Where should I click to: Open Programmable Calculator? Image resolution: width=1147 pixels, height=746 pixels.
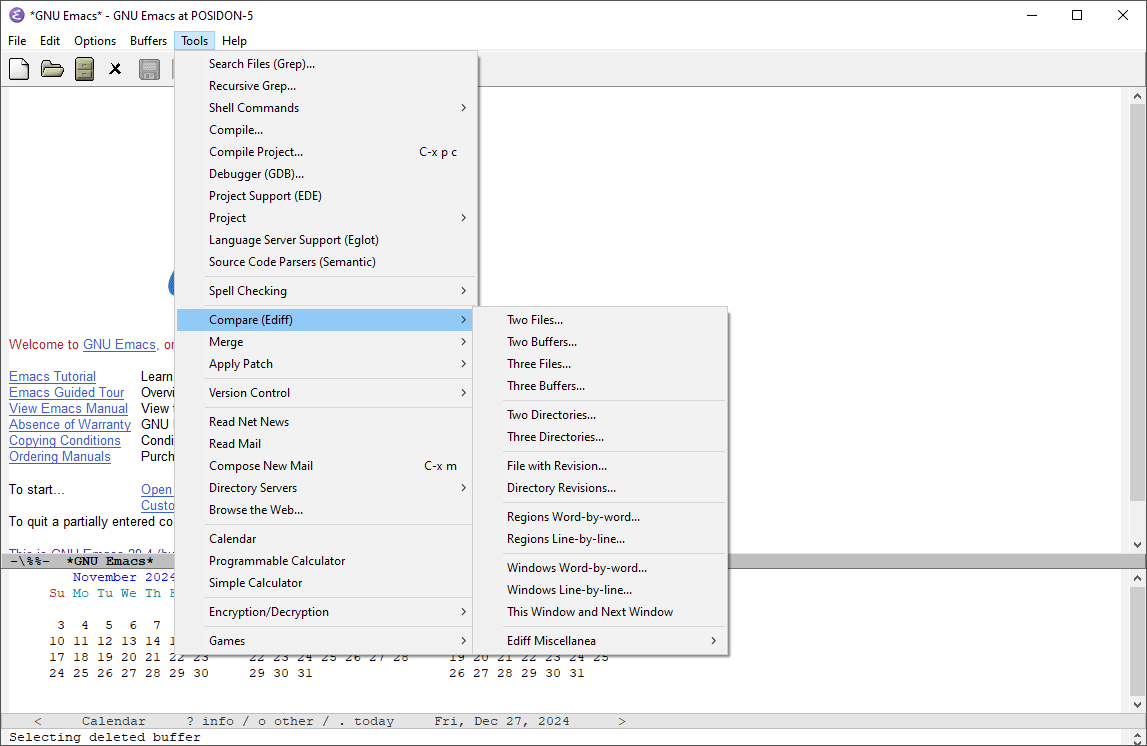click(326, 560)
